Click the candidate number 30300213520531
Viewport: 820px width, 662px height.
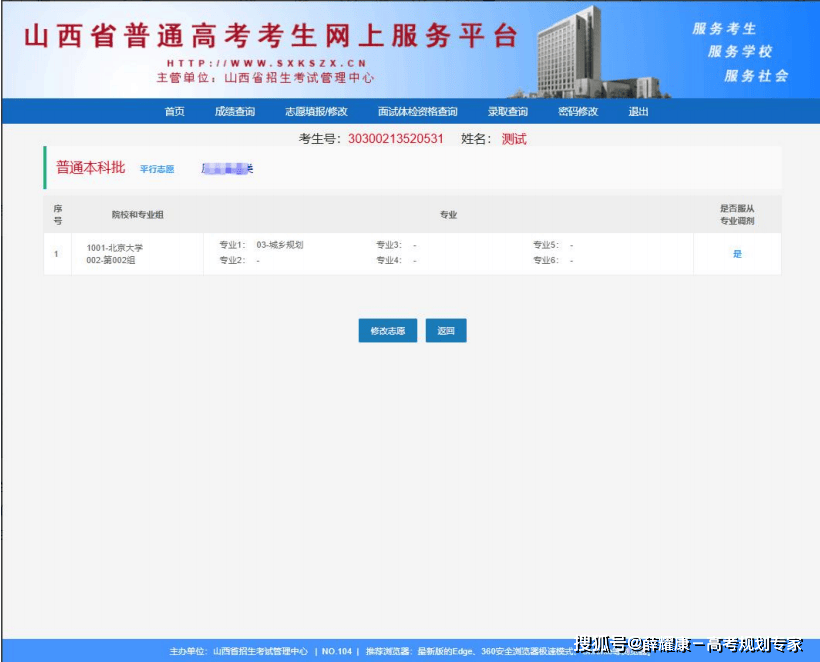[x=395, y=139]
